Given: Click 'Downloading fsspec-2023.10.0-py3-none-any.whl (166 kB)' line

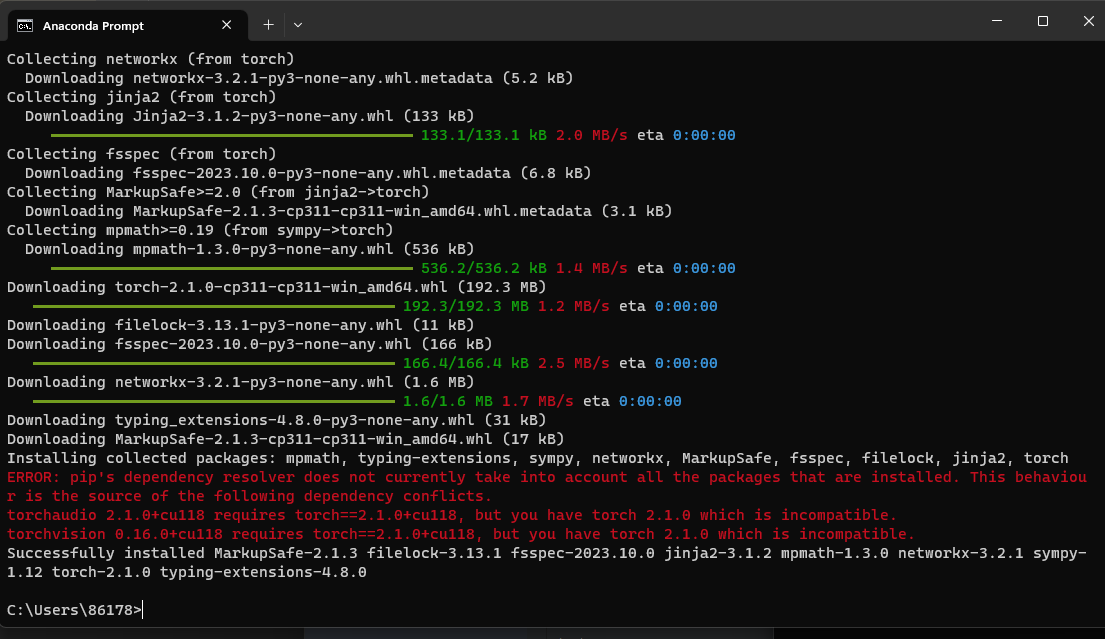Looking at the screenshot, I should (249, 345).
